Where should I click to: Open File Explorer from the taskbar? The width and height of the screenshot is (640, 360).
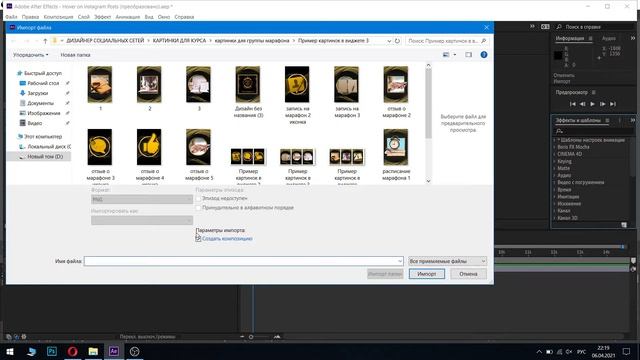tap(93, 351)
